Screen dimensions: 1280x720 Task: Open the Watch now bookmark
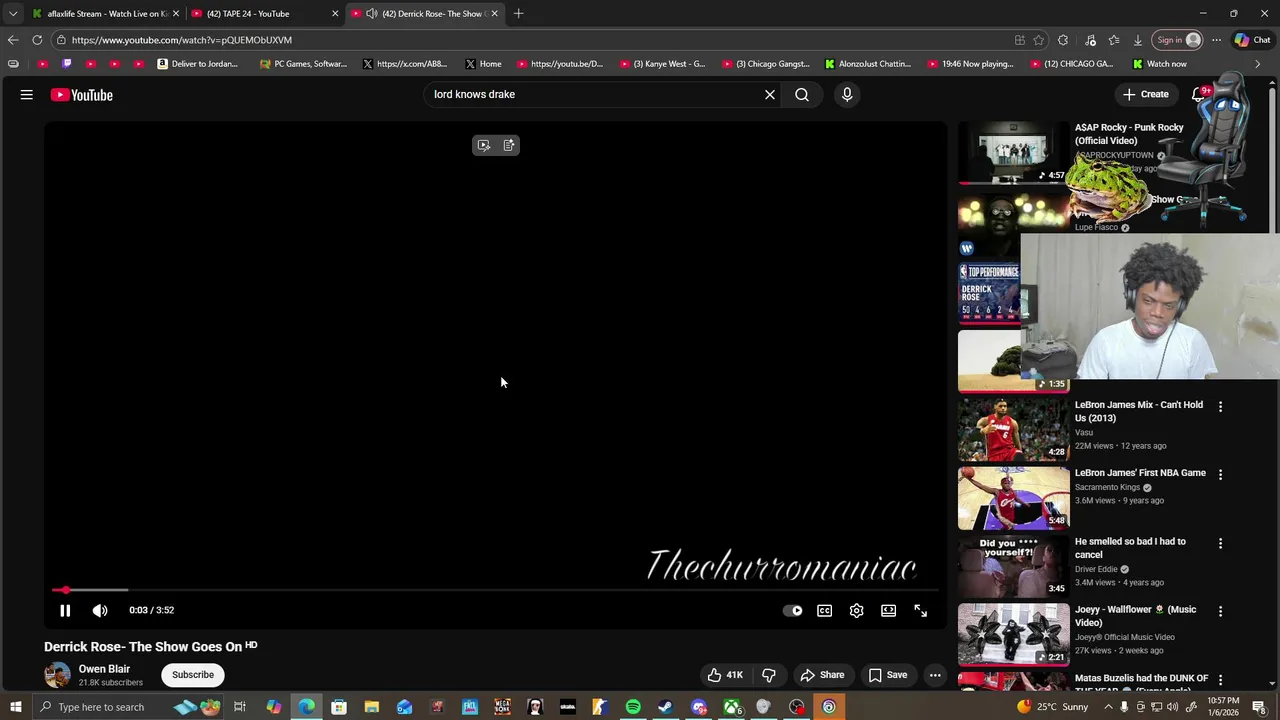(1160, 64)
